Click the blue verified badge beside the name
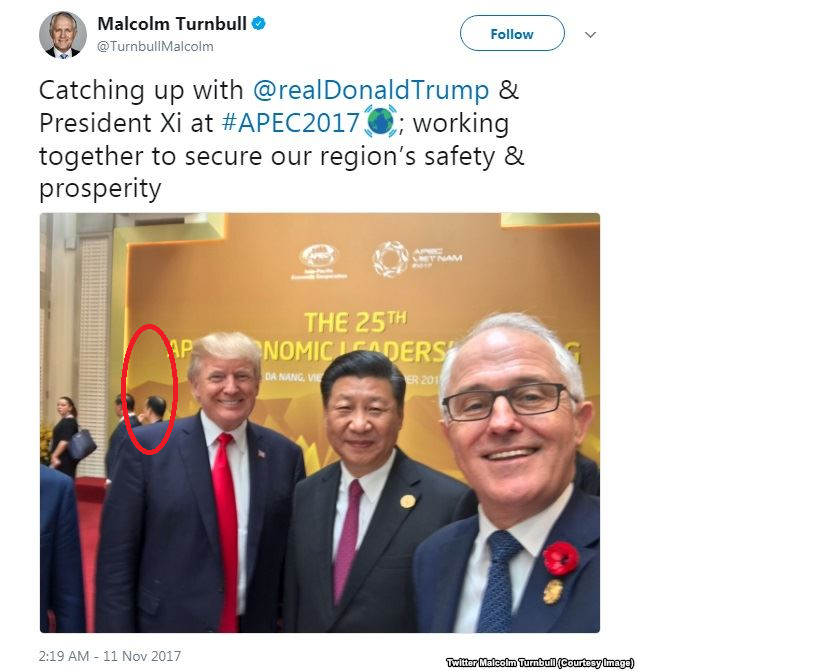The width and height of the screenshot is (819, 671). point(259,23)
